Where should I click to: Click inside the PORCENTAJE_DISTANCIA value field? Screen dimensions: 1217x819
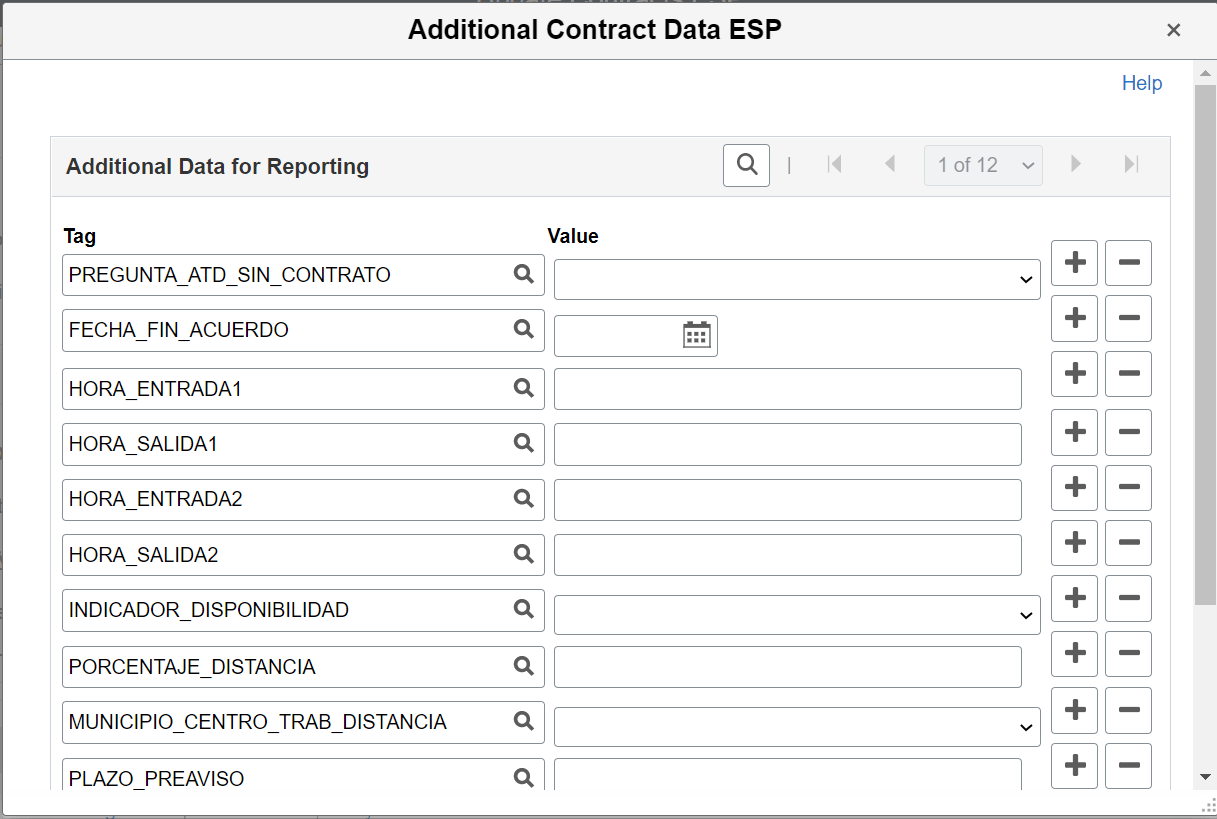pos(790,667)
